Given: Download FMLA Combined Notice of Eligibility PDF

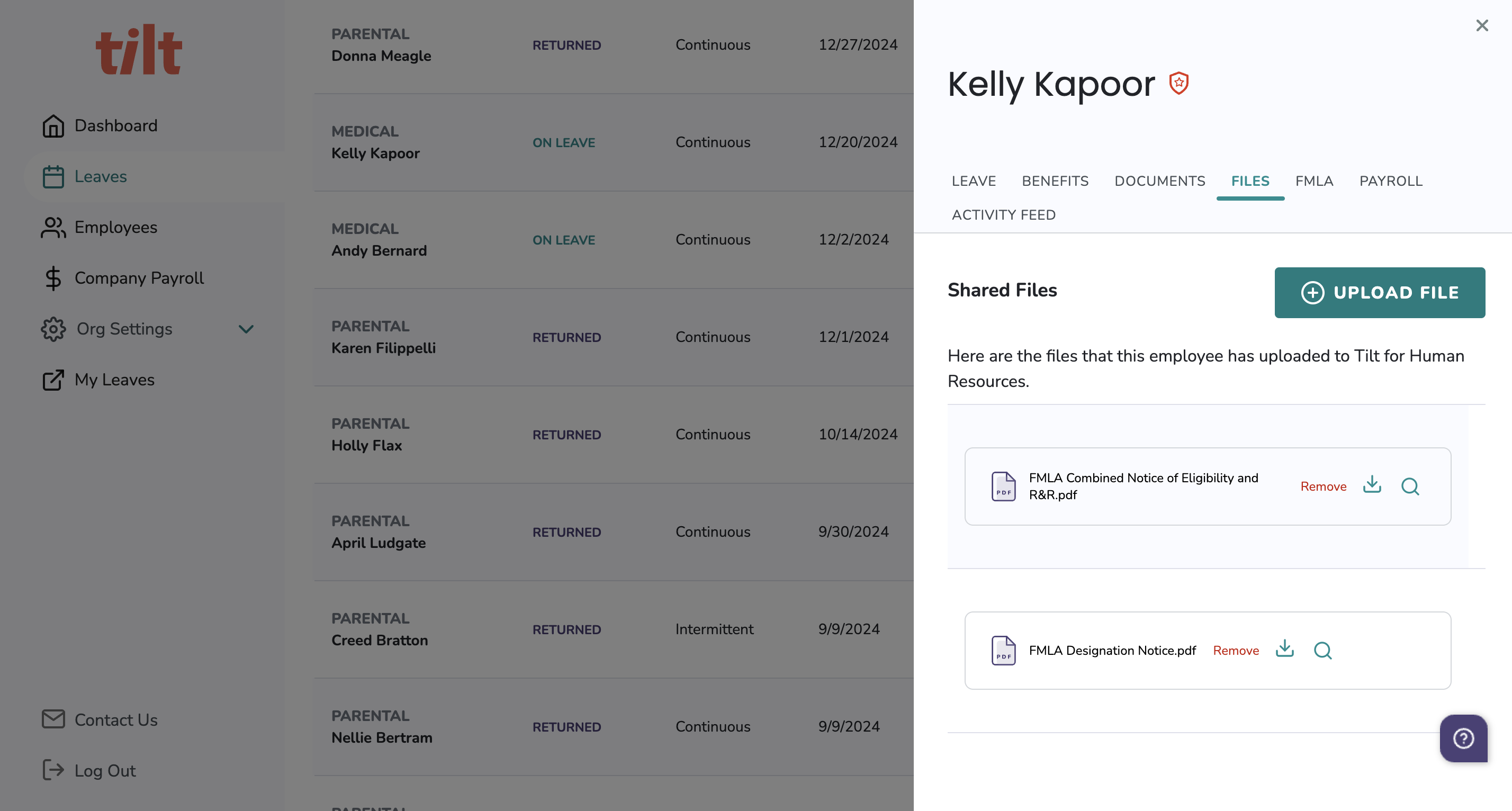Looking at the screenshot, I should click(x=1372, y=485).
